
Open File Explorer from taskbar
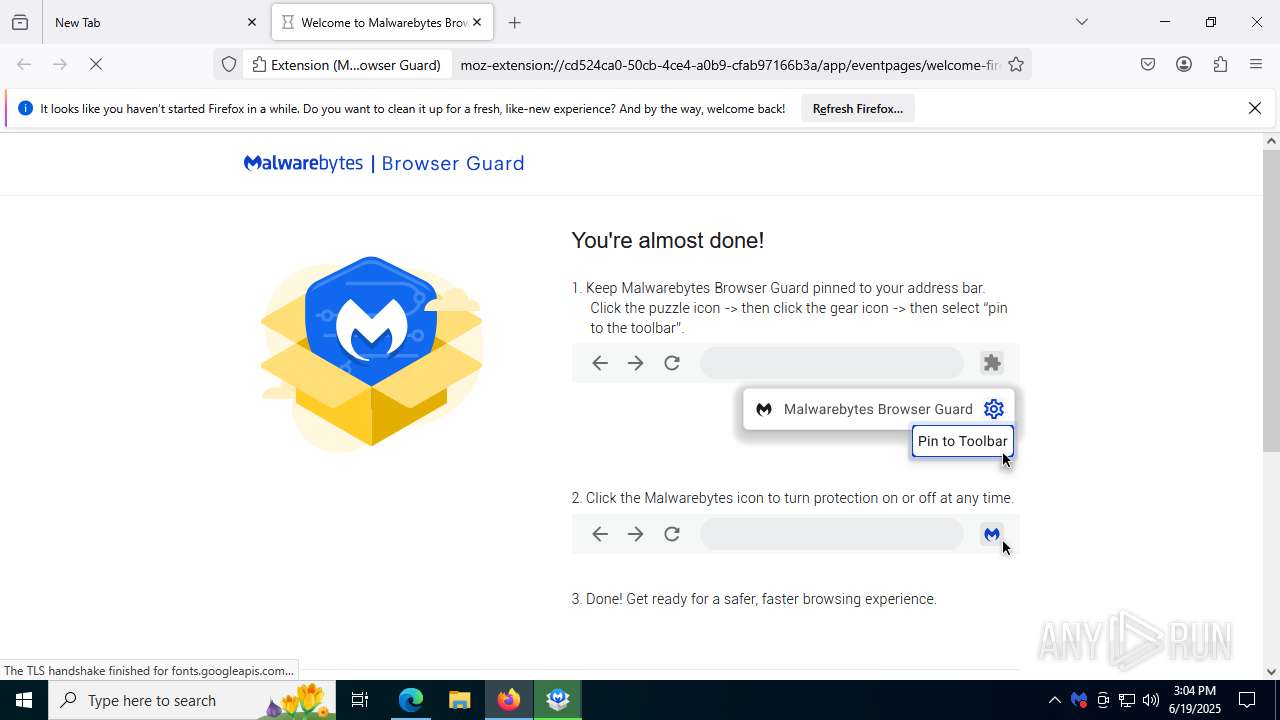[x=459, y=700]
